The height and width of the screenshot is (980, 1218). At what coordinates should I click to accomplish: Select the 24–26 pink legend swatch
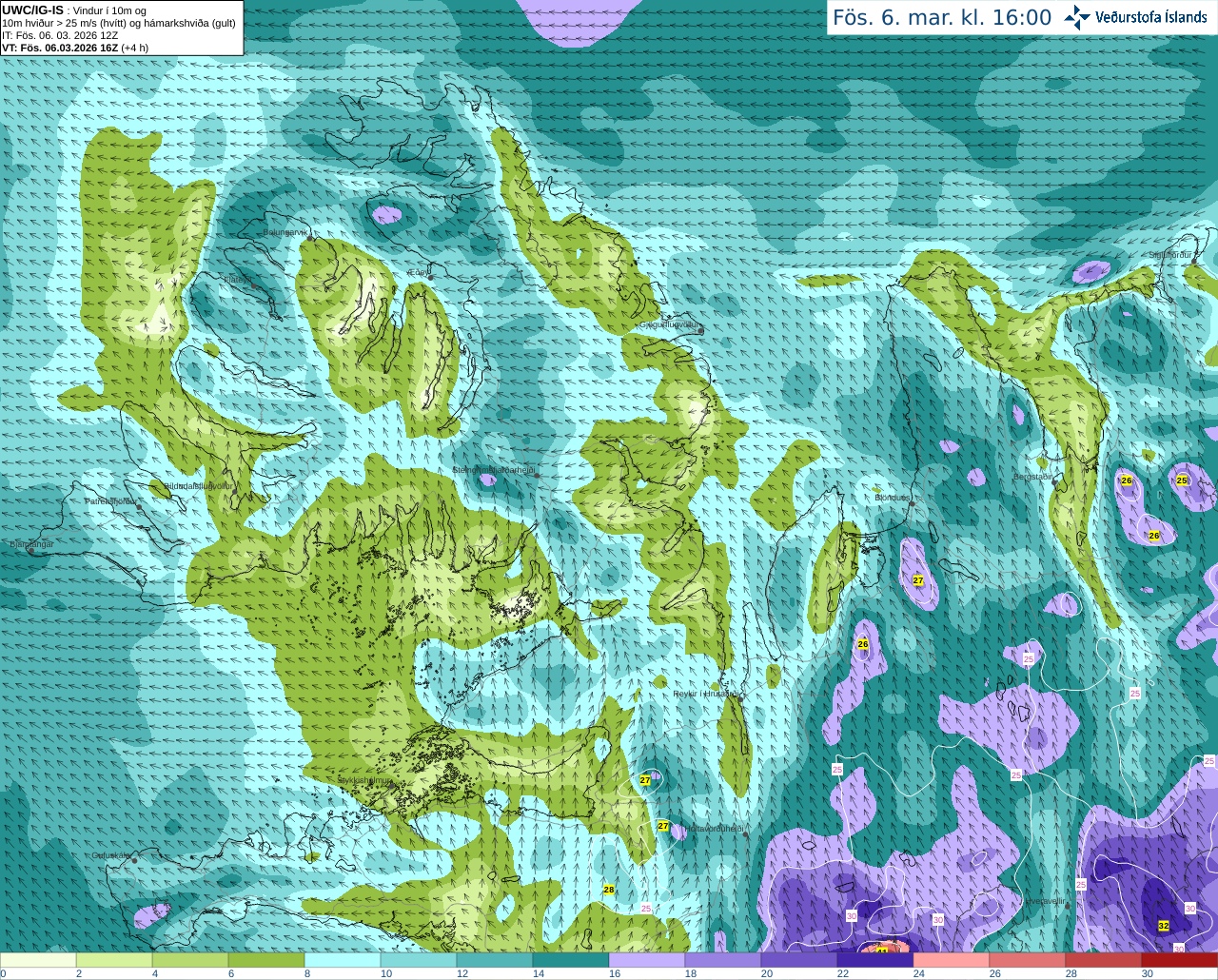click(952, 961)
